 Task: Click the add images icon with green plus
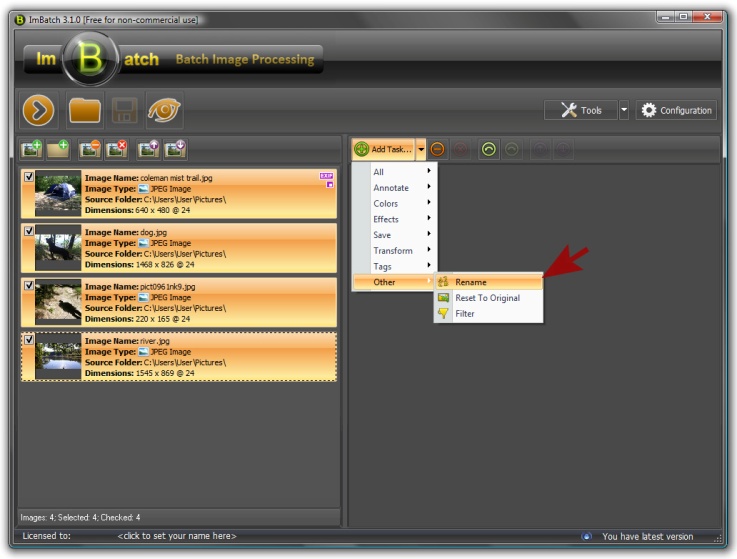coord(33,149)
